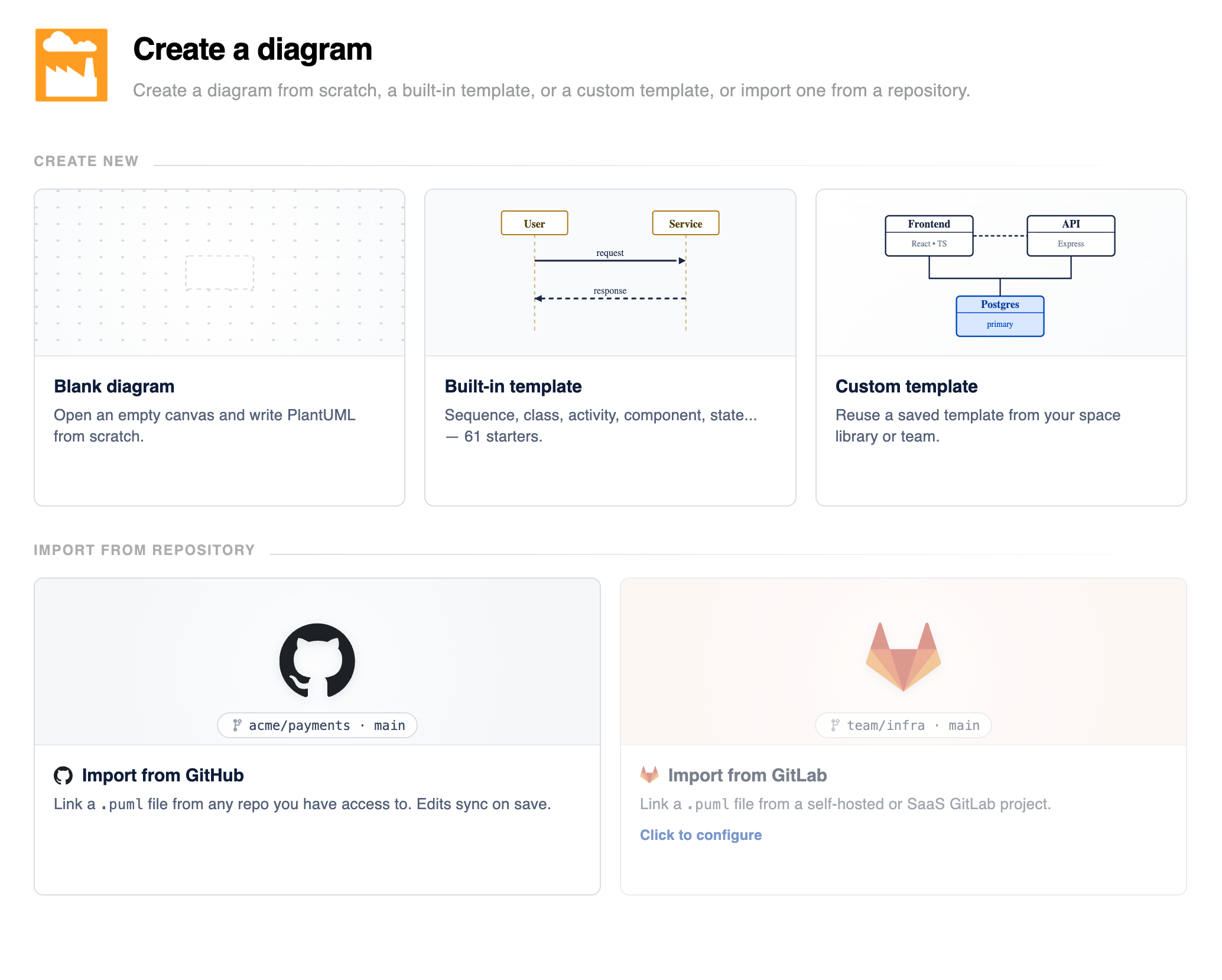
Task: Click the Service box in sequence preview
Action: (685, 223)
